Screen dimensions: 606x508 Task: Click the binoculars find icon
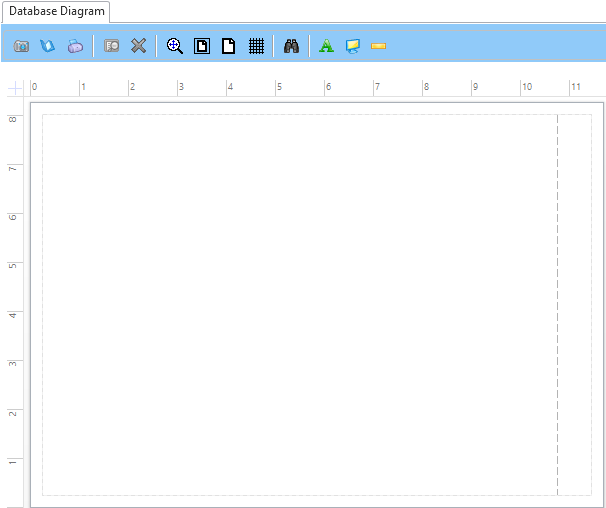click(291, 46)
